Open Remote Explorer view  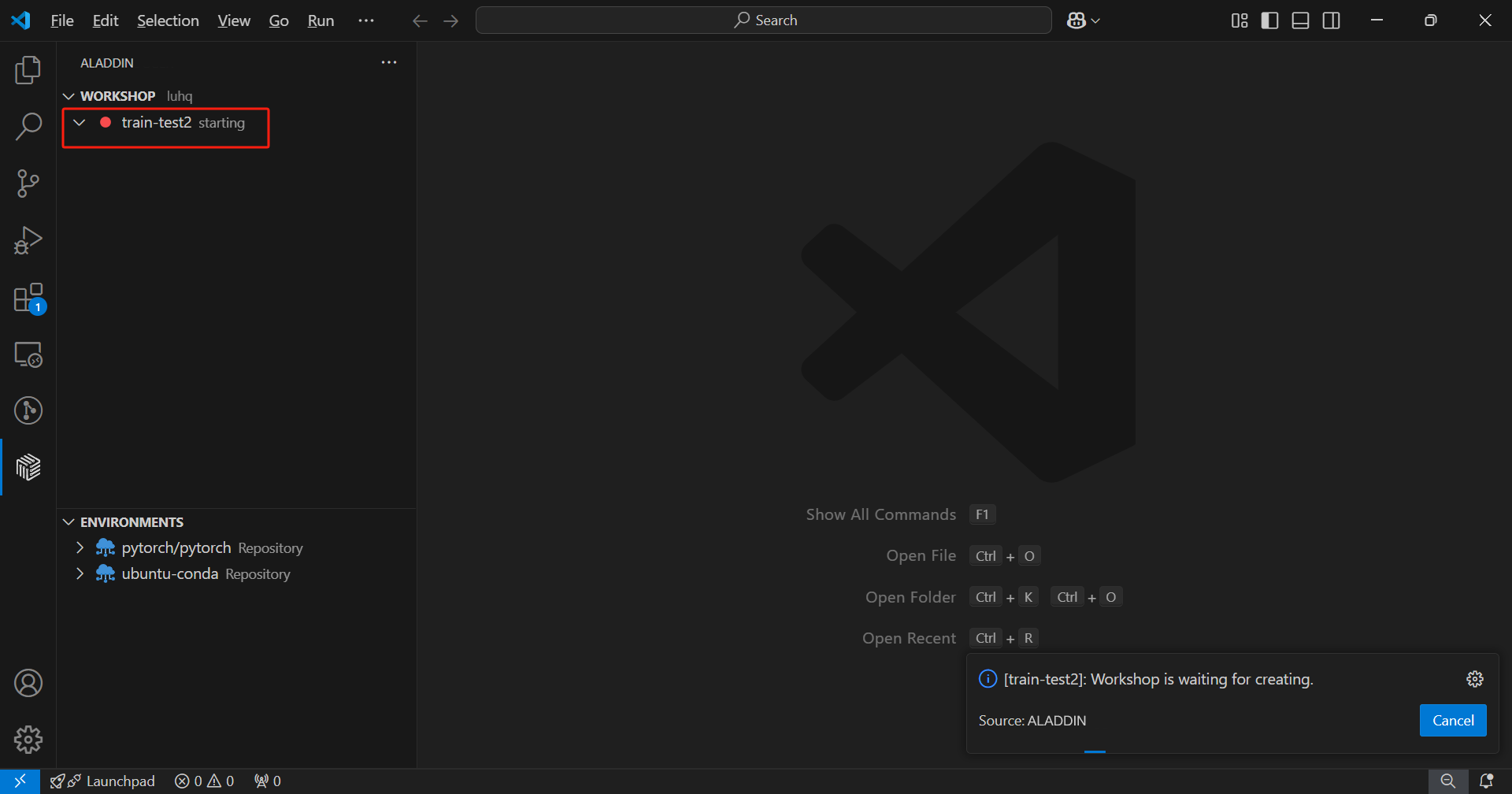tap(28, 354)
